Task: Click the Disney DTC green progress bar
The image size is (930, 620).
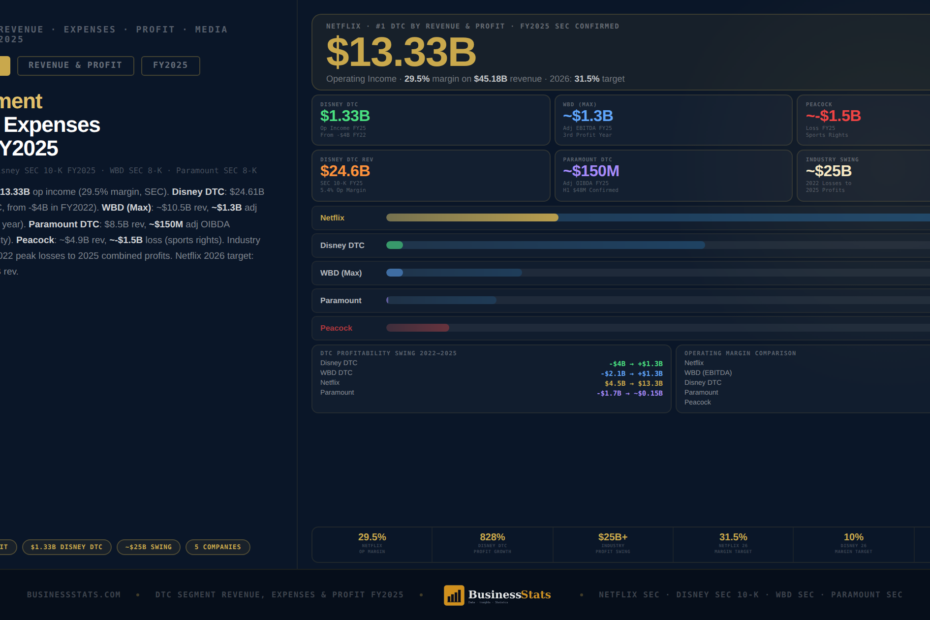Action: (x=394, y=245)
